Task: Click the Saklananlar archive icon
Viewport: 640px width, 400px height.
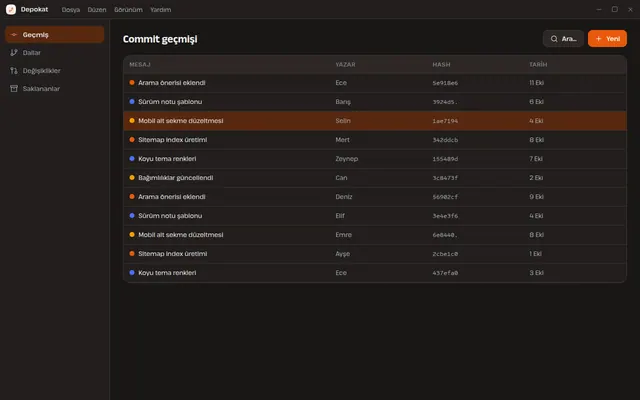Action: pos(14,89)
